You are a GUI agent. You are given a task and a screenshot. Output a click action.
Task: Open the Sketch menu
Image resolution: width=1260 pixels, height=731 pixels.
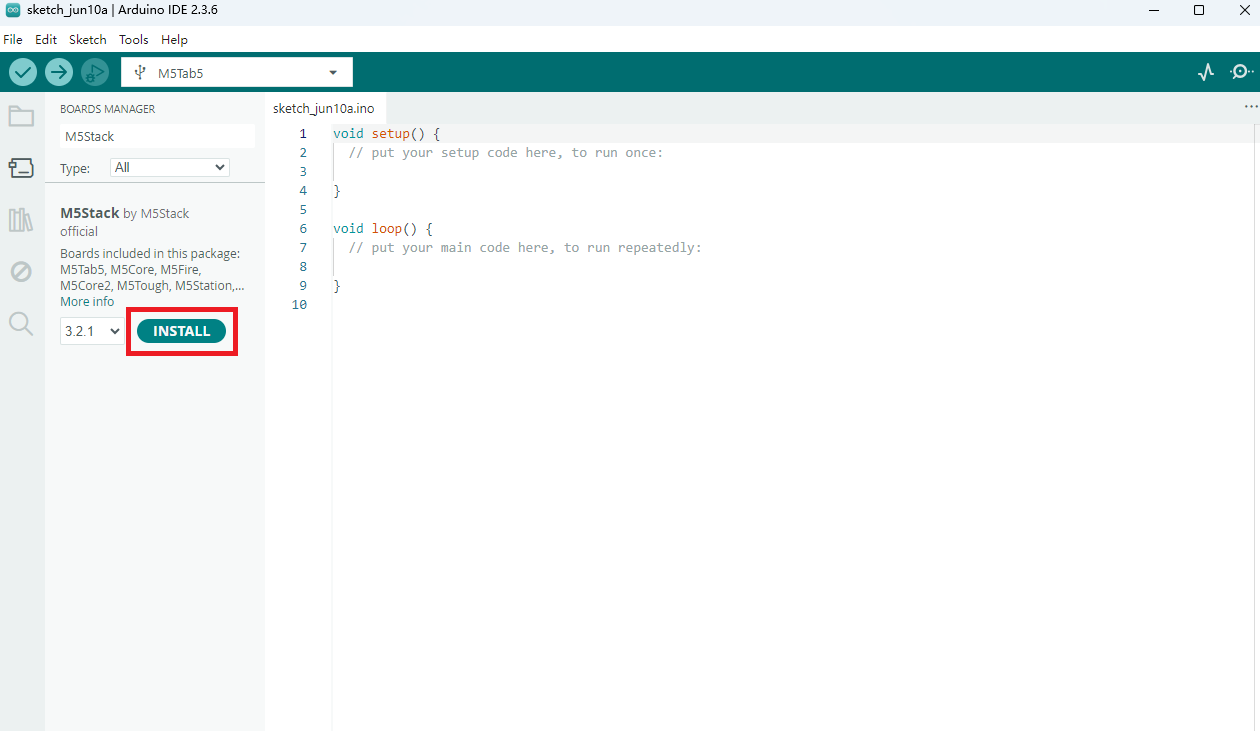[88, 40]
